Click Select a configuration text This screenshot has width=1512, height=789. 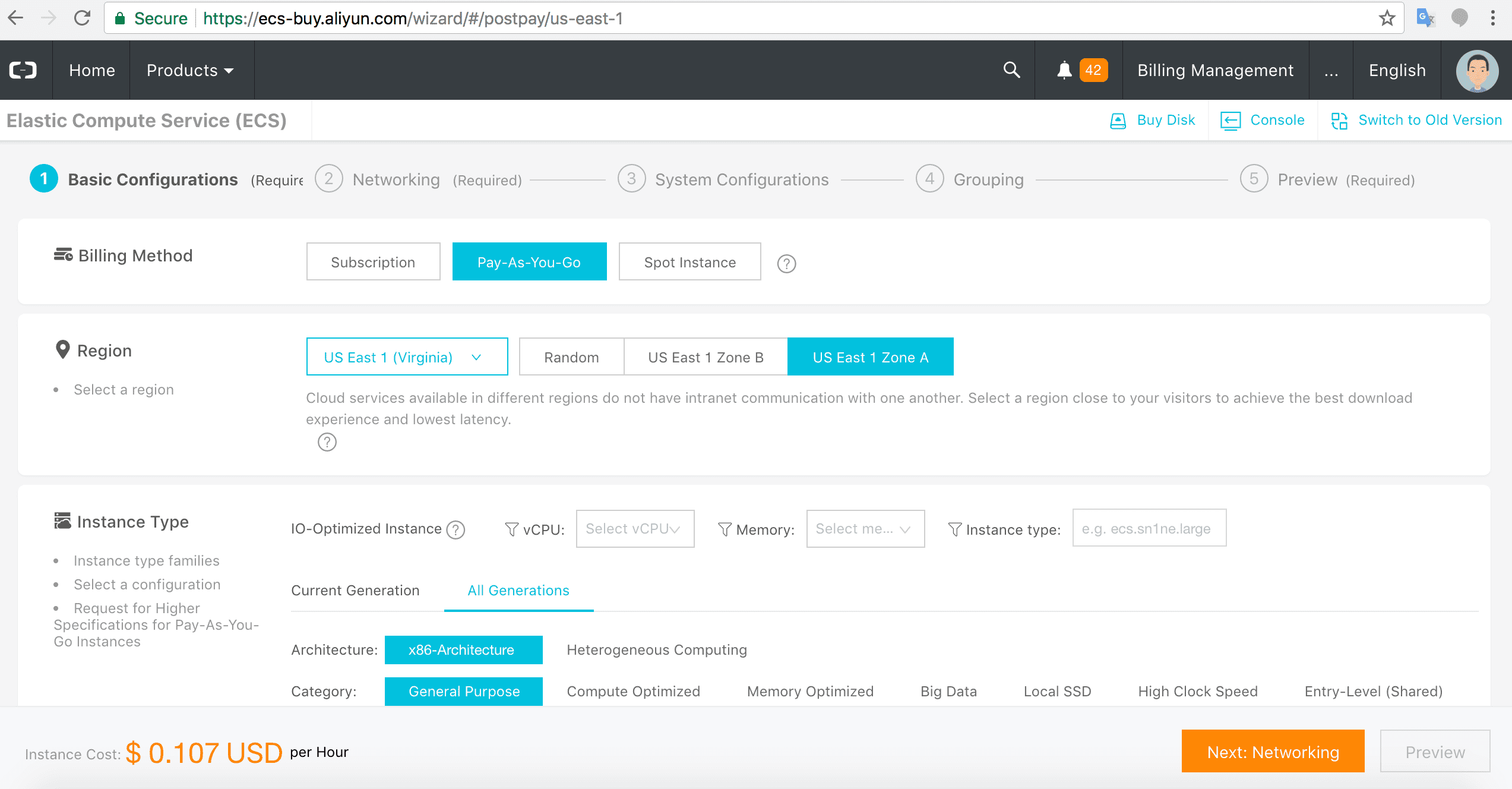[147, 584]
